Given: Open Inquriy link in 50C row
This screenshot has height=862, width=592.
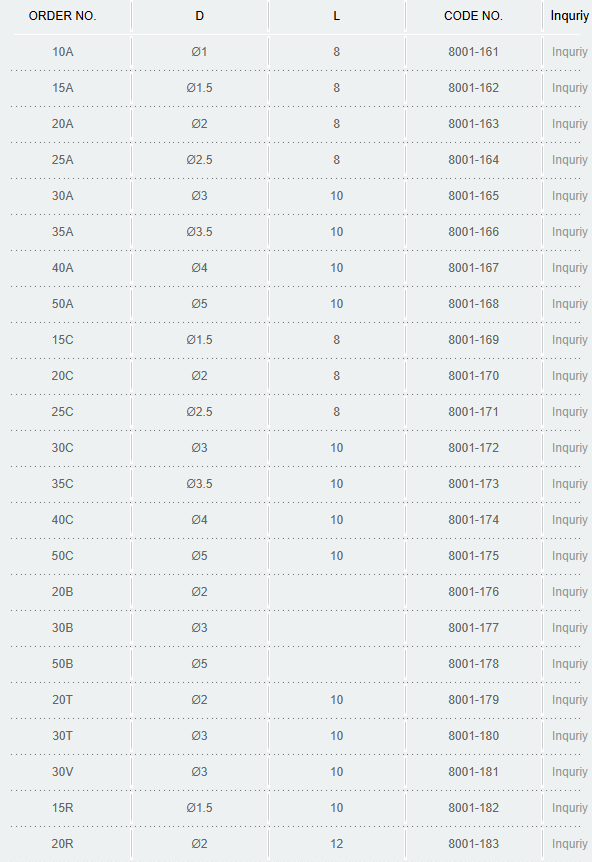Looking at the screenshot, I should [x=569, y=556].
